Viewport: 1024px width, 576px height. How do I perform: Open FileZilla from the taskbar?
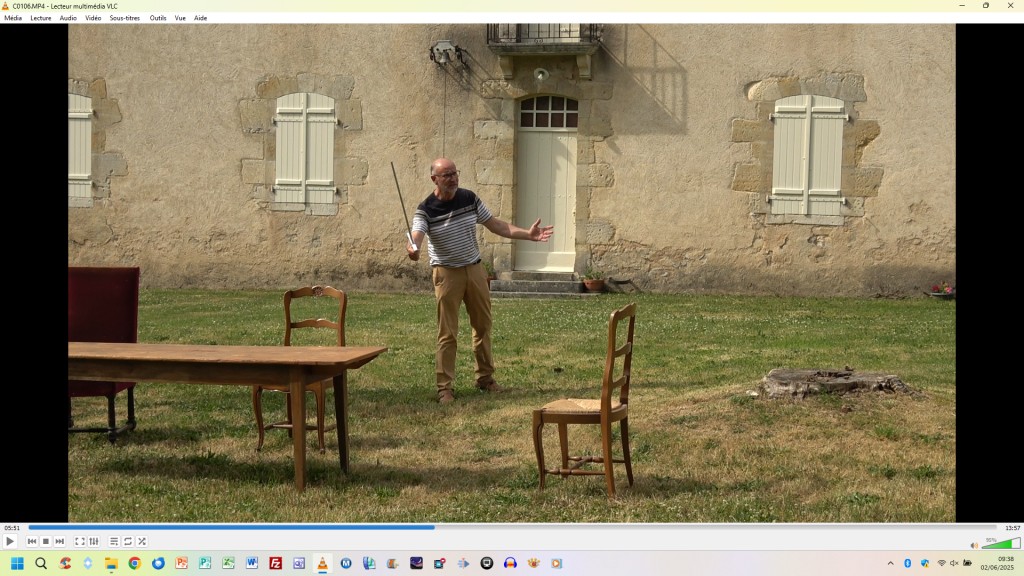(x=275, y=563)
